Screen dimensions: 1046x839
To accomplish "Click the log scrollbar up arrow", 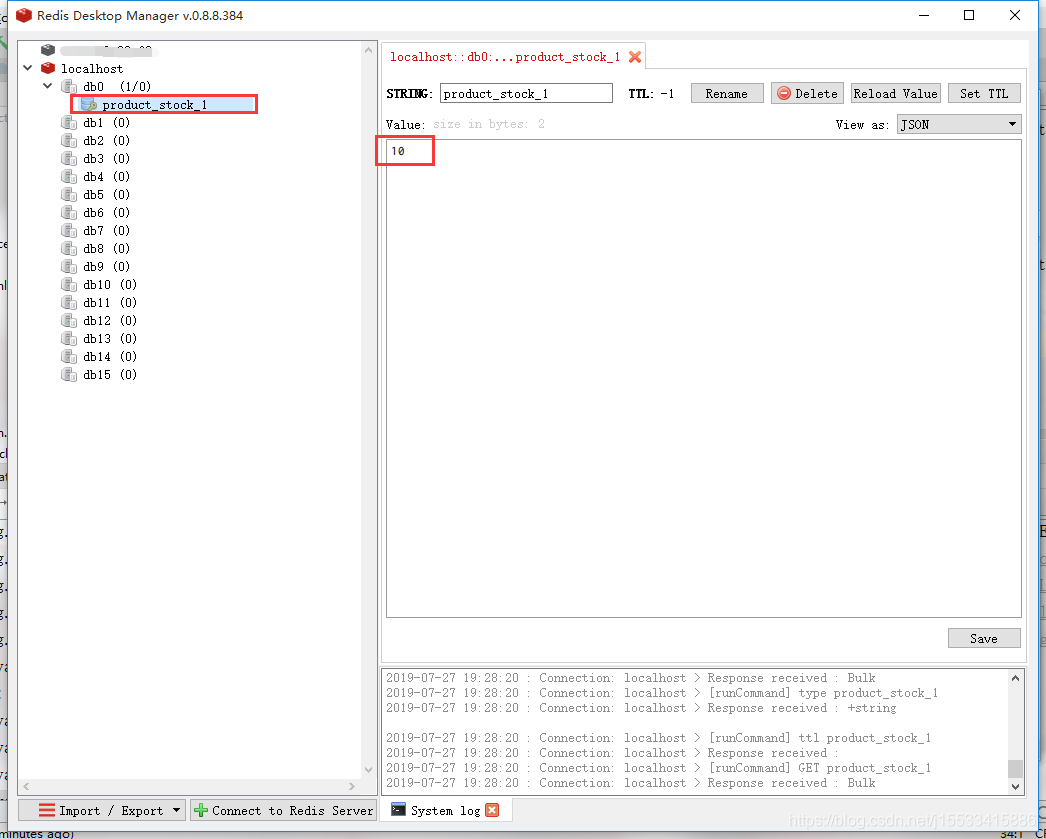I will [1015, 678].
